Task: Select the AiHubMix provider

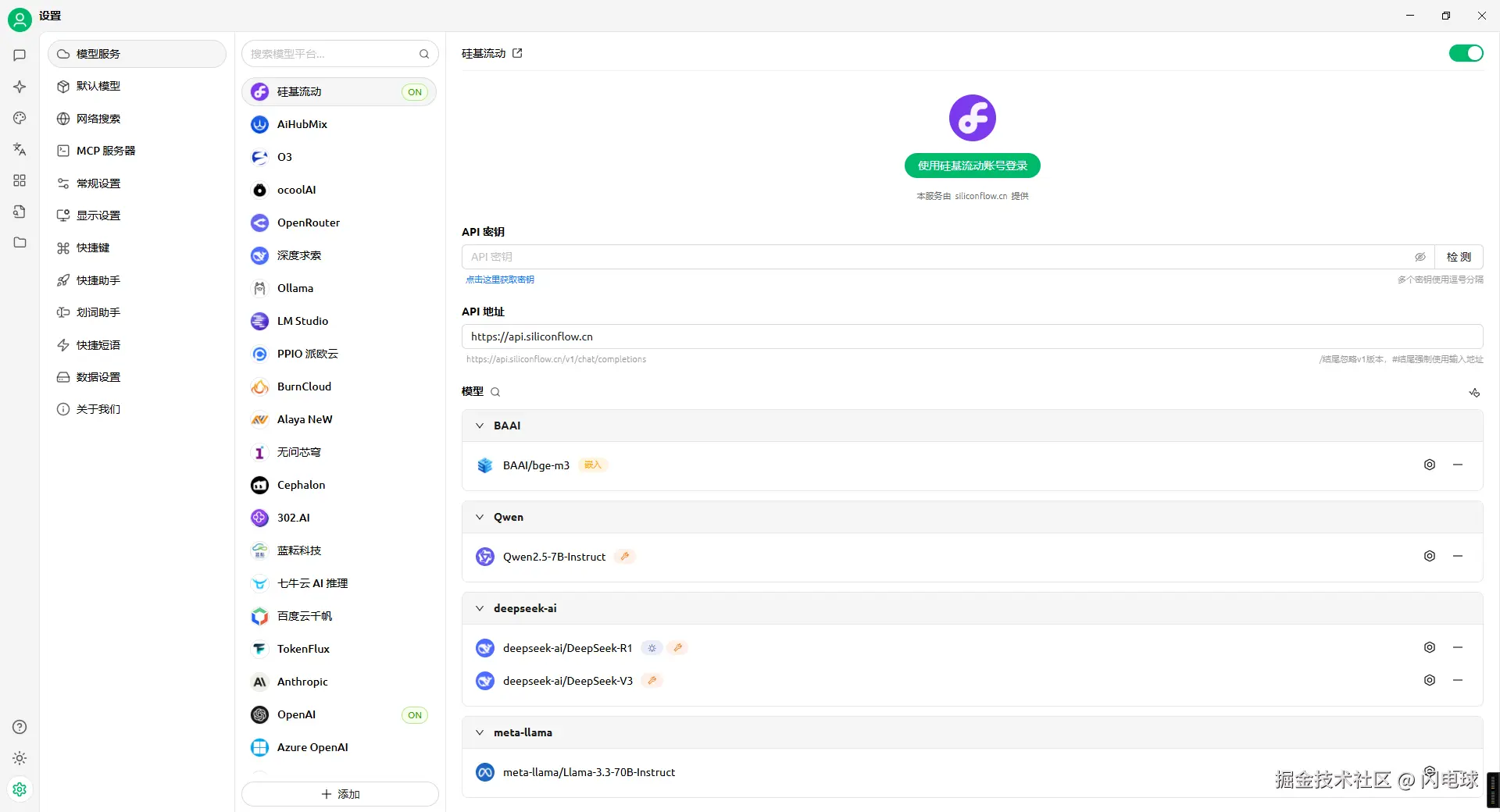Action: 339,124
